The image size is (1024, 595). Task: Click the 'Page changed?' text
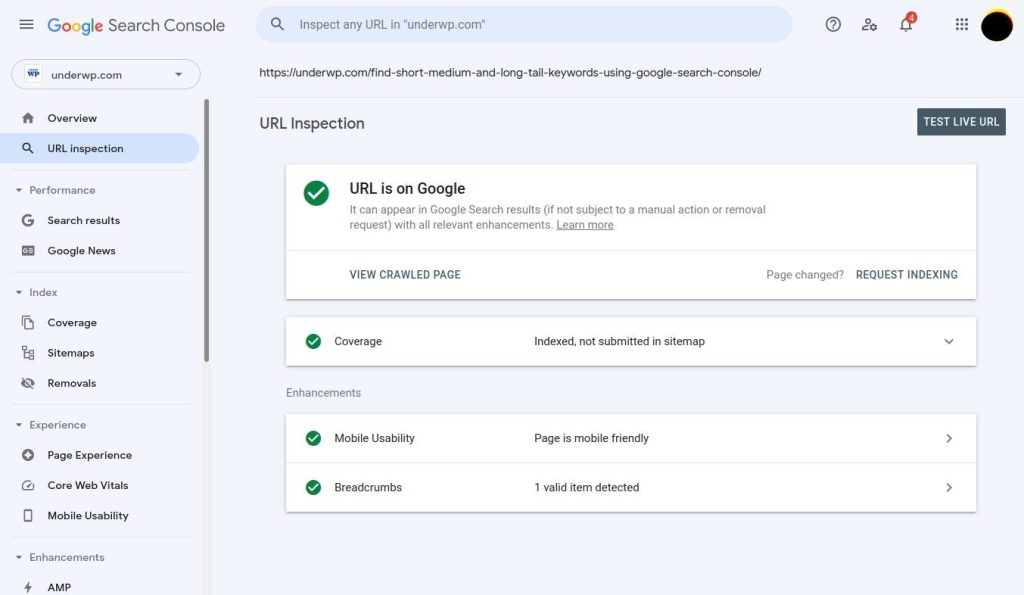805,275
